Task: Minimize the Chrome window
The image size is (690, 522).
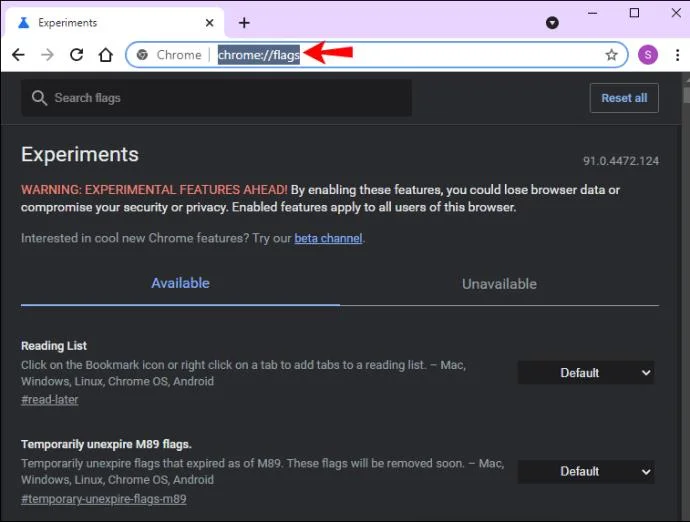Action: [x=593, y=13]
